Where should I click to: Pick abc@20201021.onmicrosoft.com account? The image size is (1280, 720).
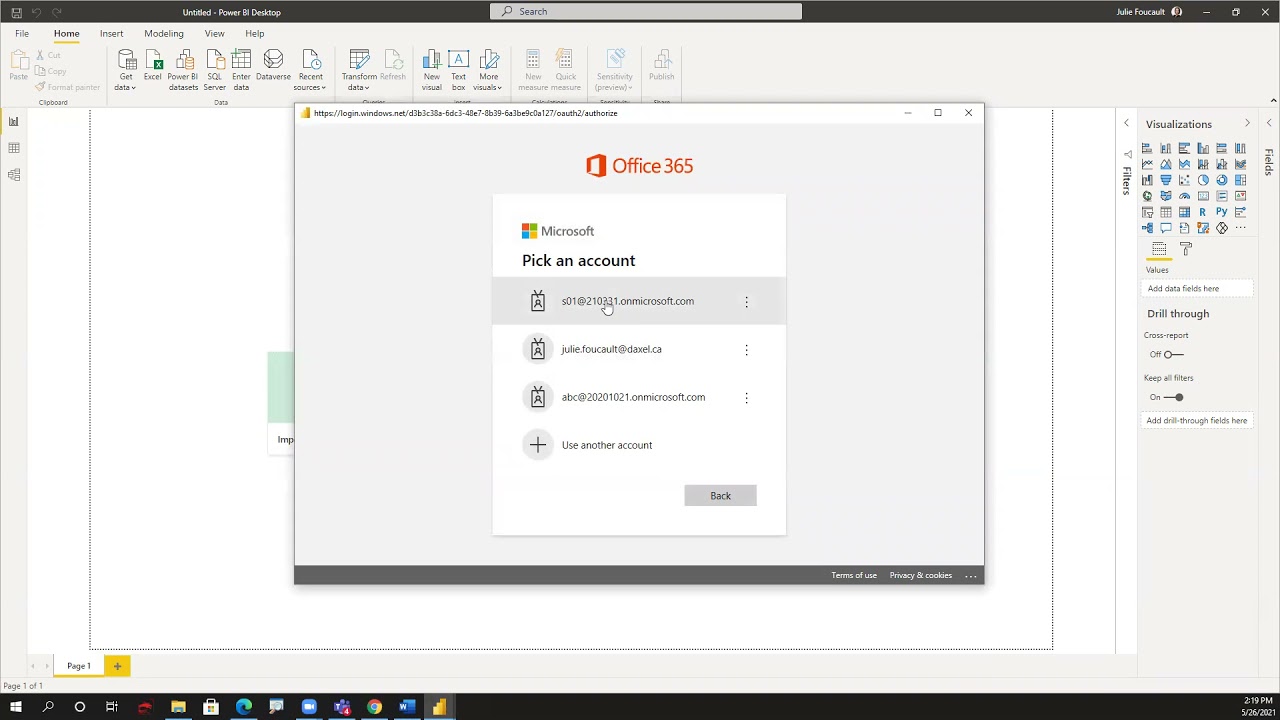click(639, 397)
